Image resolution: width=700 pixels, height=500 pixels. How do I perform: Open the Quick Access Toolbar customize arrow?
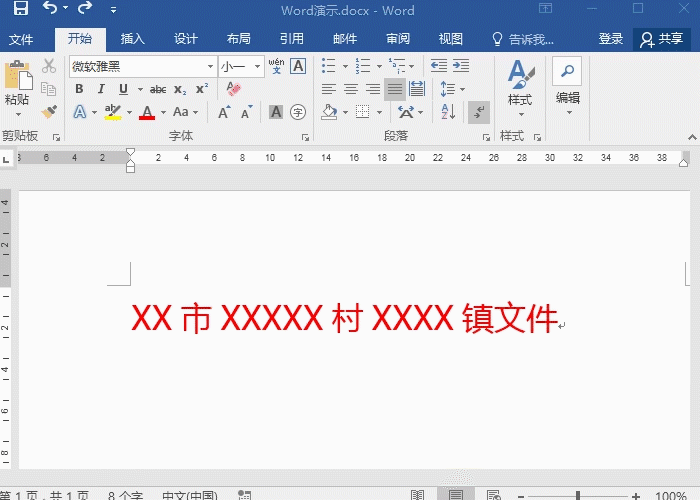[x=113, y=10]
